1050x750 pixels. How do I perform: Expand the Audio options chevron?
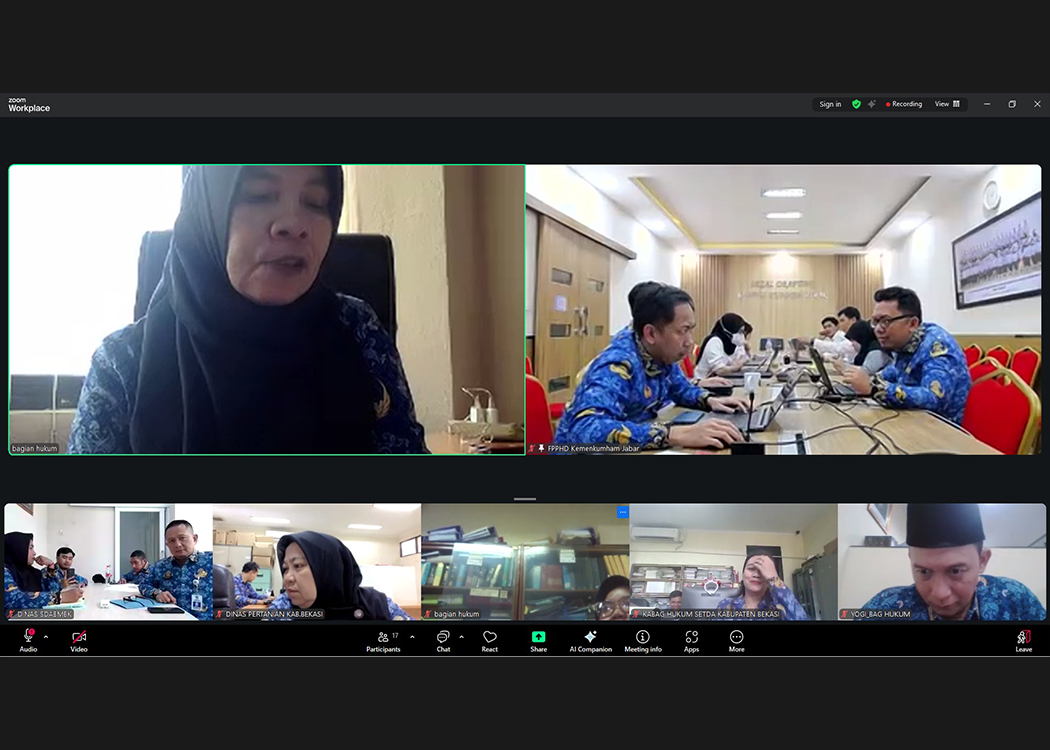44,635
